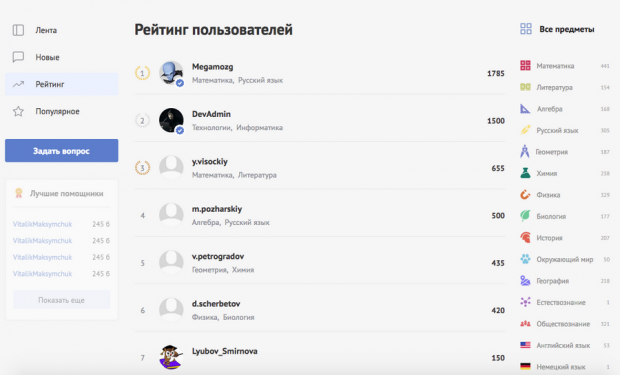Image resolution: width=620 pixels, height=375 pixels.
Task: Open Lyubov_Smirnova profile link
Action: pyautogui.click(x=225, y=351)
